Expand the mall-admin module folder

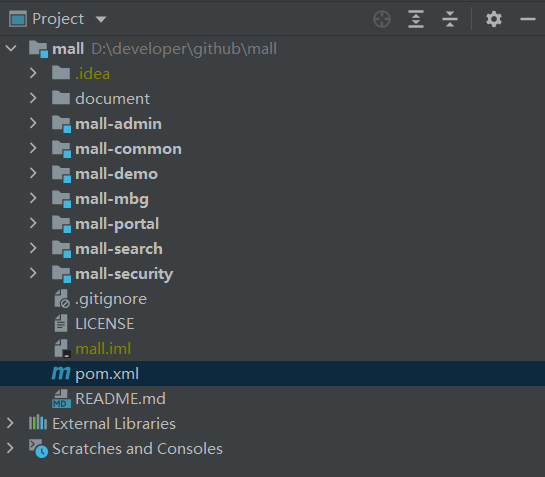pos(33,123)
